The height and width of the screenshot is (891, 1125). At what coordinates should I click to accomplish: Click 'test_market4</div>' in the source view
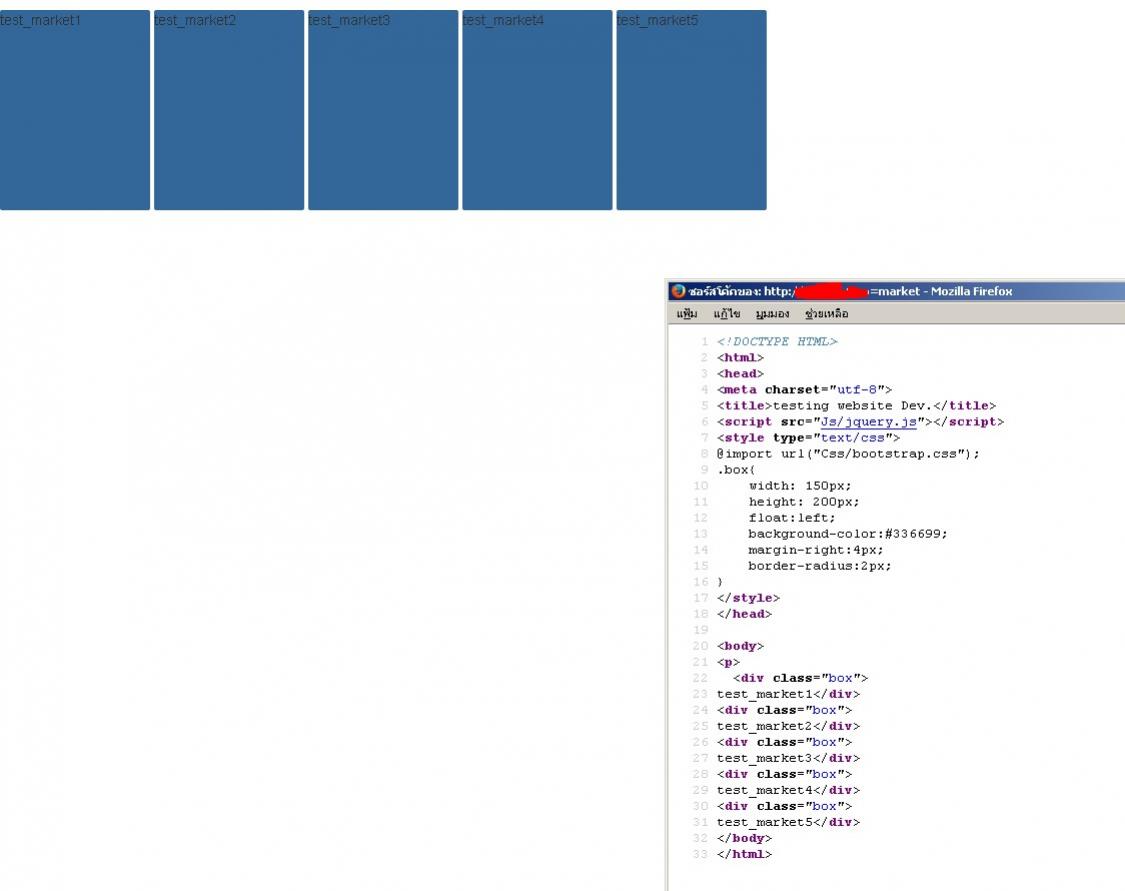click(x=789, y=790)
